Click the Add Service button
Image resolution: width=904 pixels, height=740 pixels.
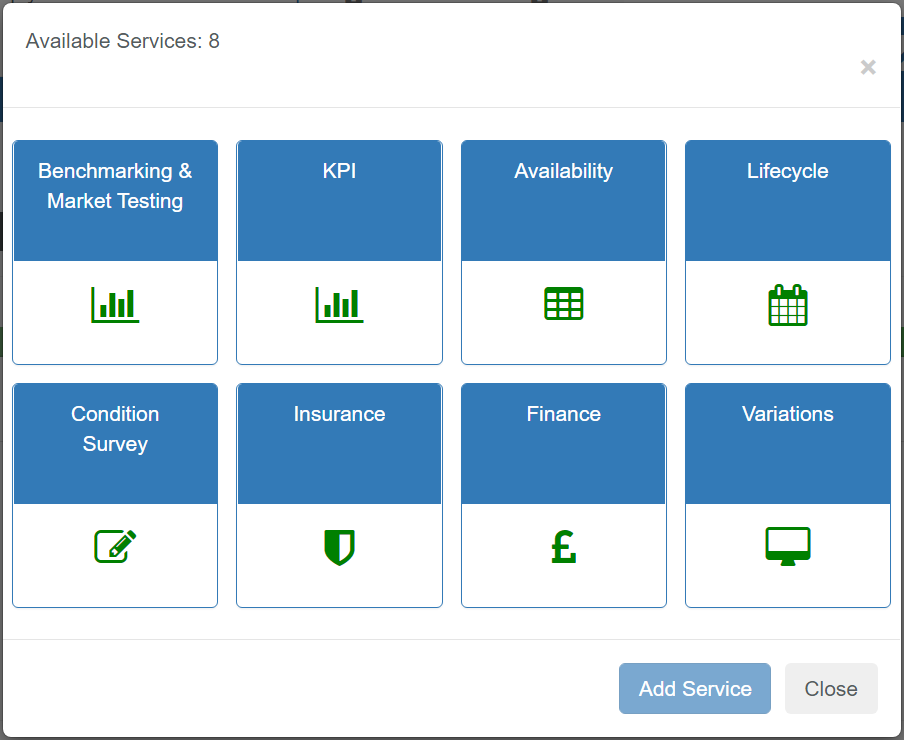point(695,689)
